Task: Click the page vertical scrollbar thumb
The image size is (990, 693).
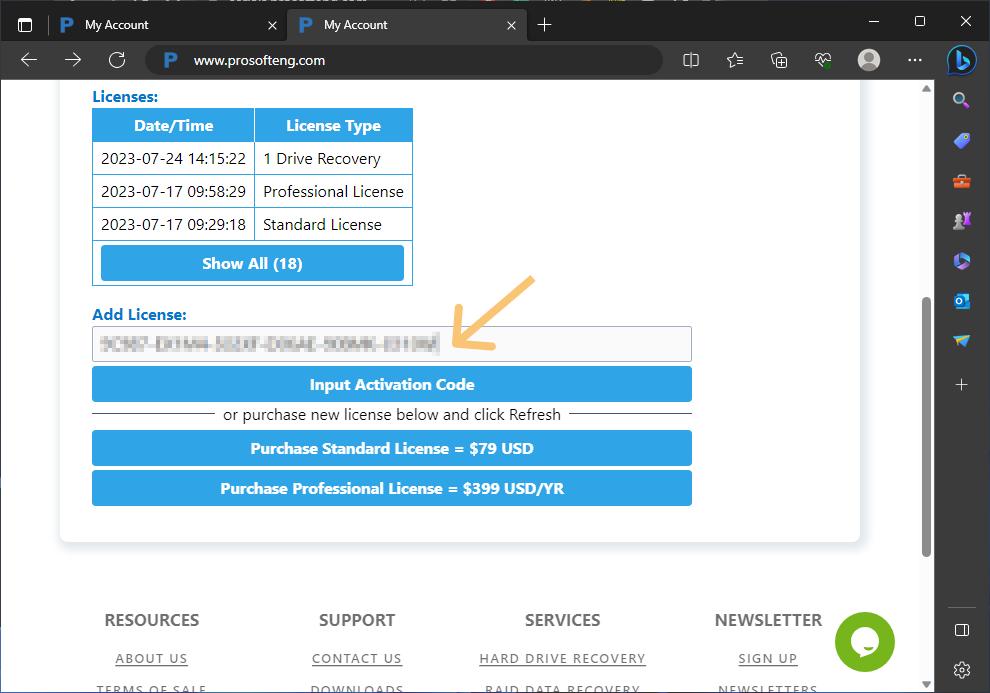Action: [x=926, y=425]
